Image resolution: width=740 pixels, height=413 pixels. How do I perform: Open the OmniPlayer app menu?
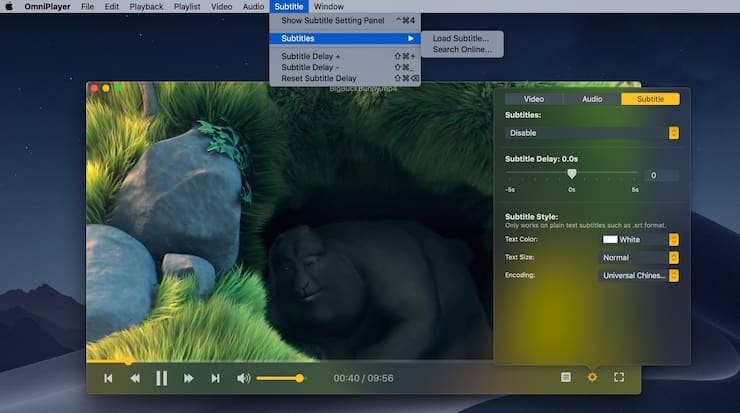click(47, 7)
